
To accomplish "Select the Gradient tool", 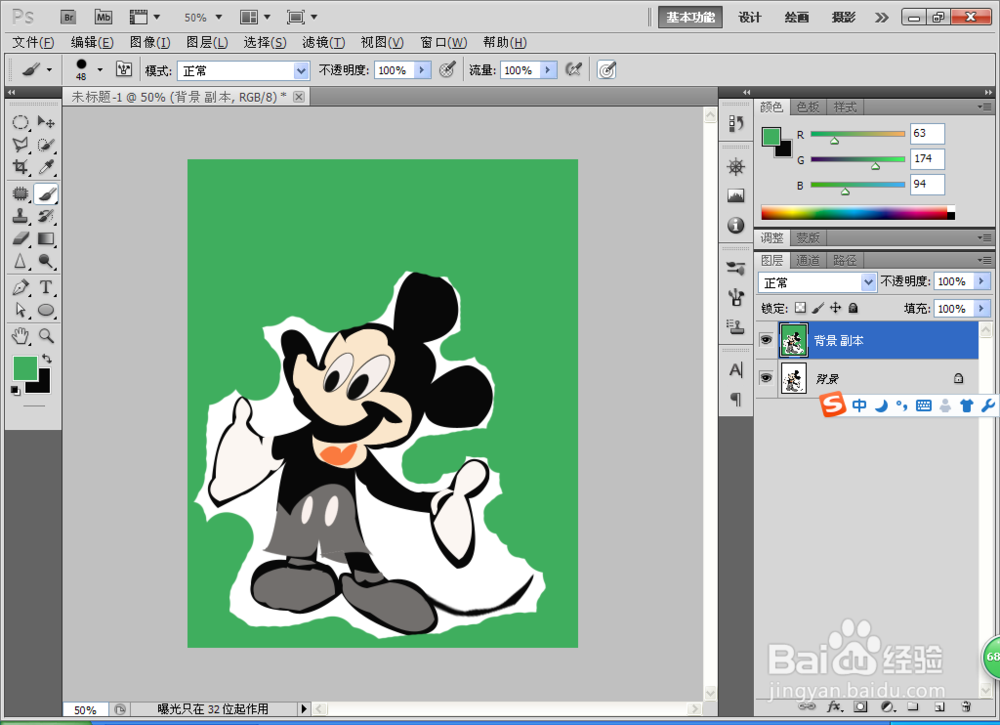I will [x=46, y=238].
